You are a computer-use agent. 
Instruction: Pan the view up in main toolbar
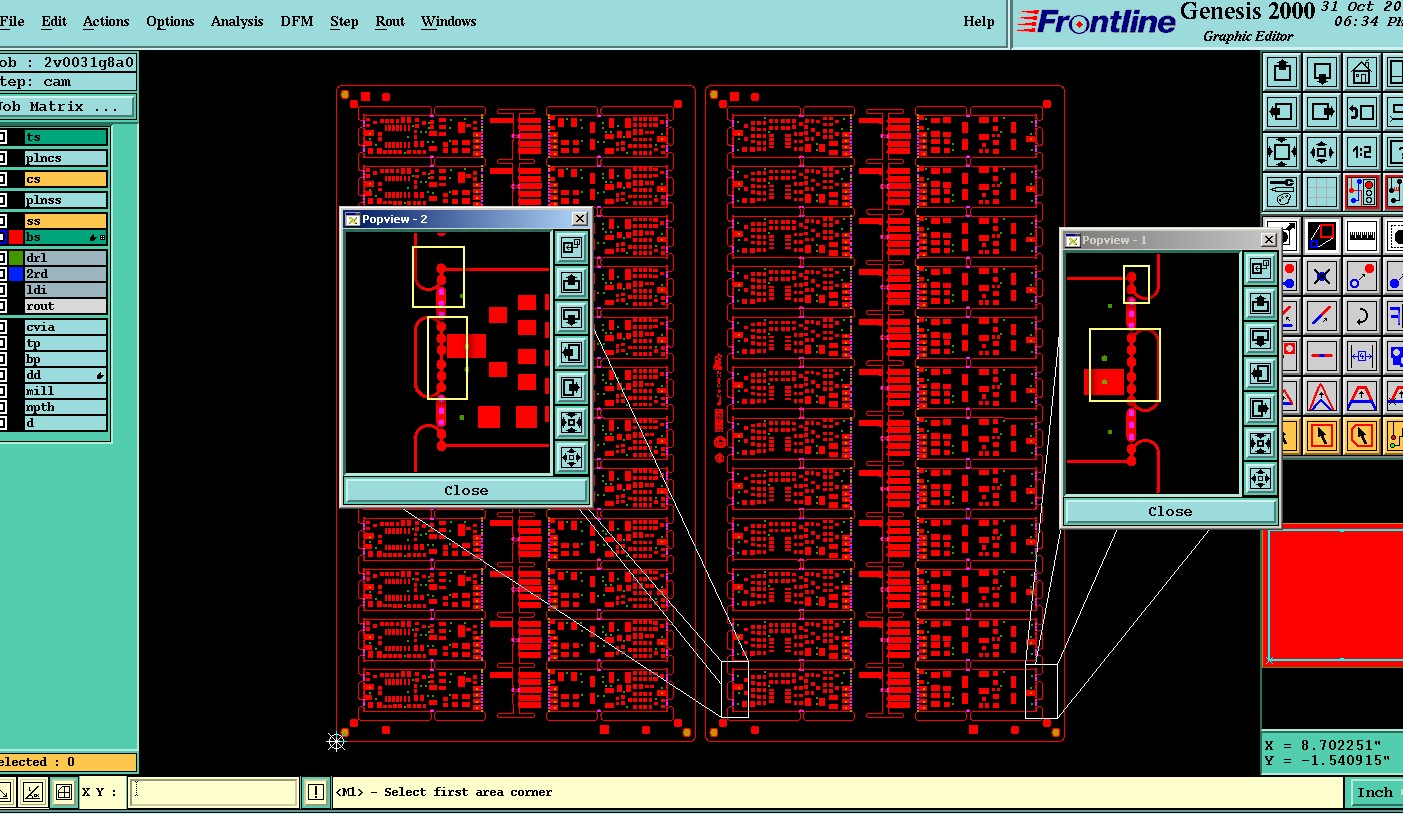[x=1283, y=73]
